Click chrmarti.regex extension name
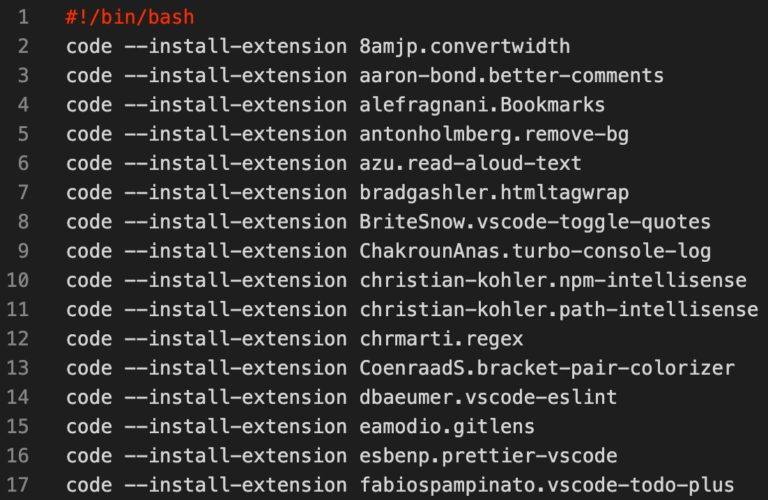Screen dimensions: 768x500 click(441, 339)
